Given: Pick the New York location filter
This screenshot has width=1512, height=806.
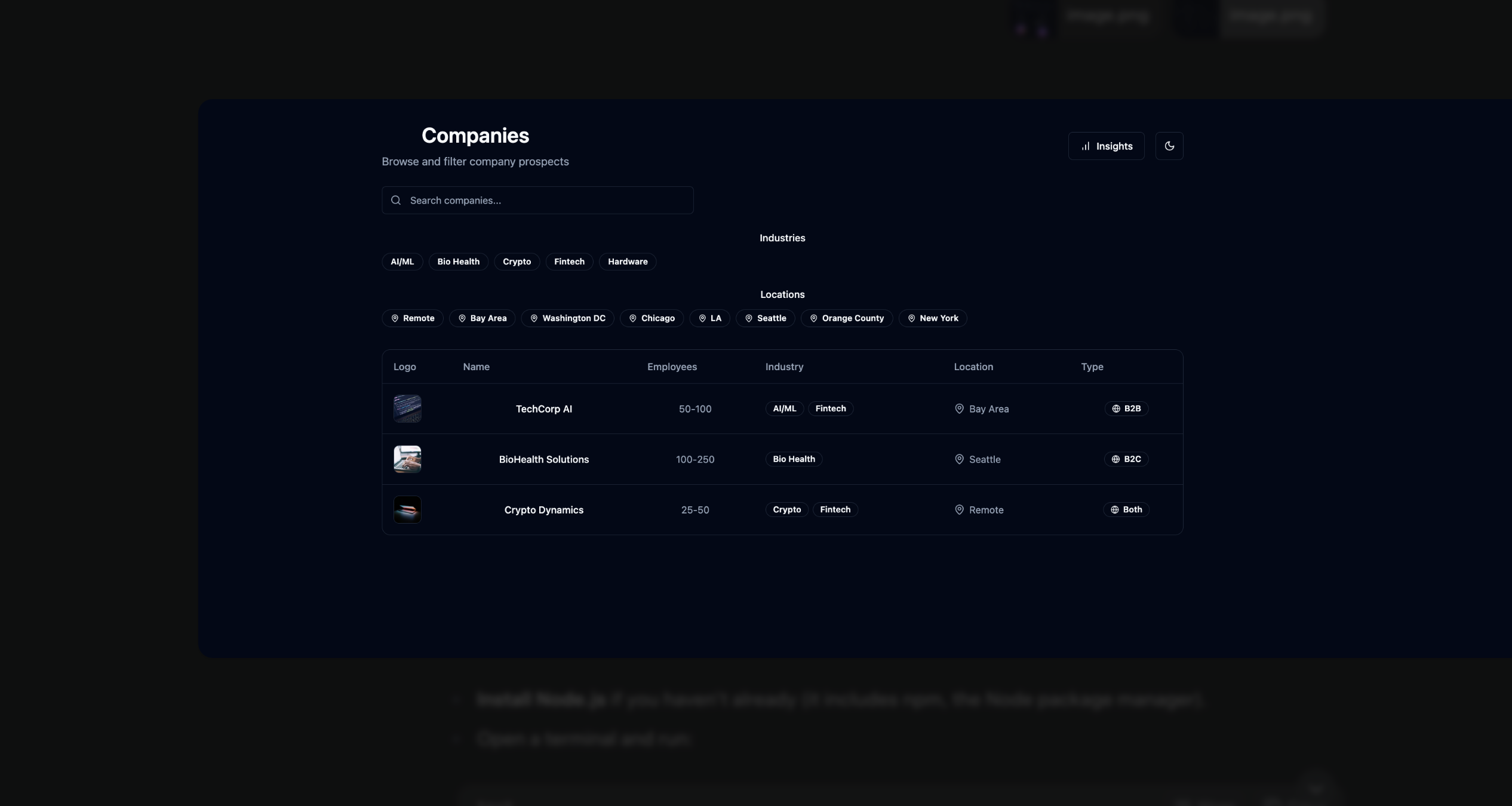Looking at the screenshot, I should click(x=932, y=318).
